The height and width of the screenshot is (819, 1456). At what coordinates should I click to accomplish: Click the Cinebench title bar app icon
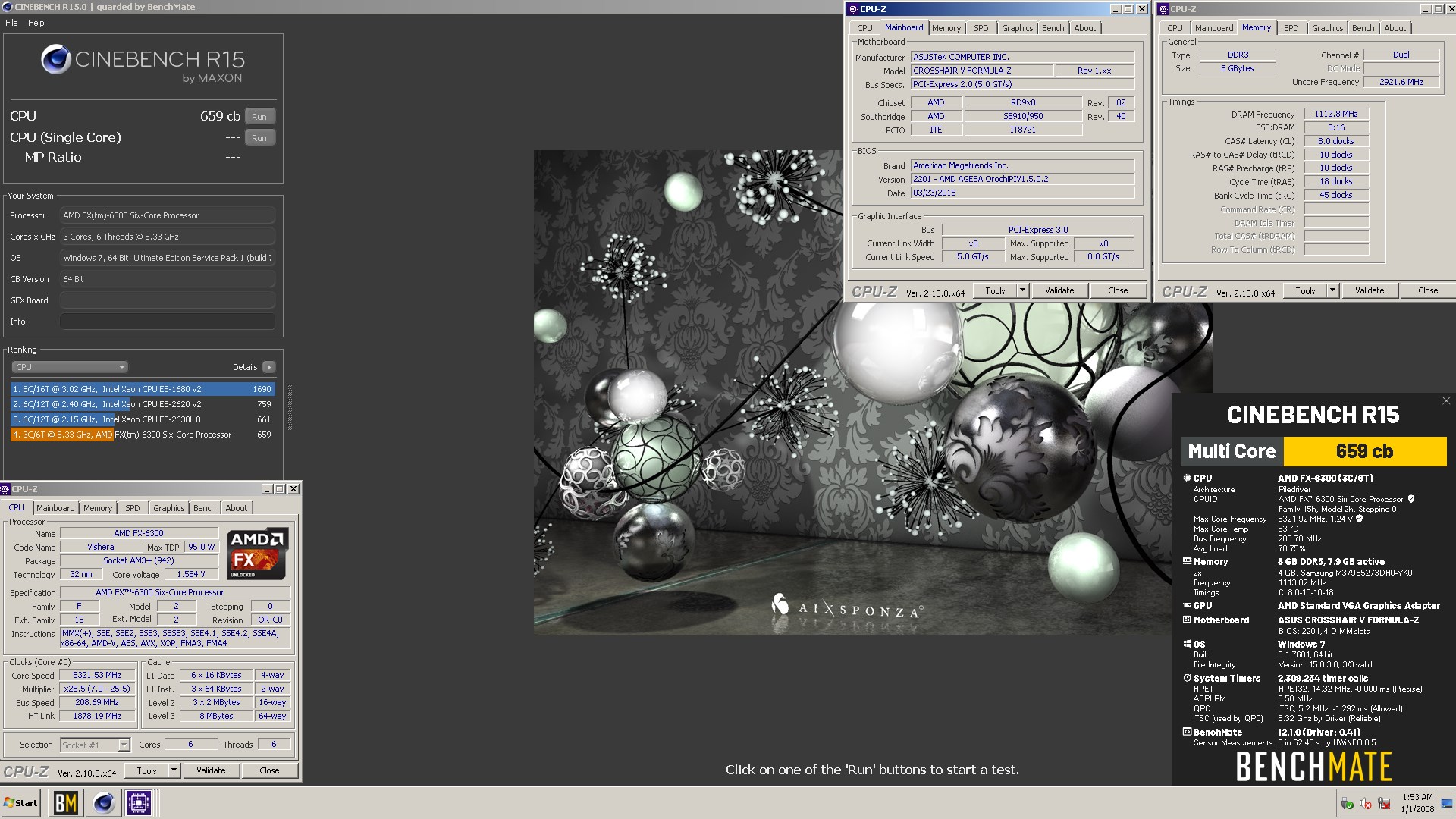7,7
